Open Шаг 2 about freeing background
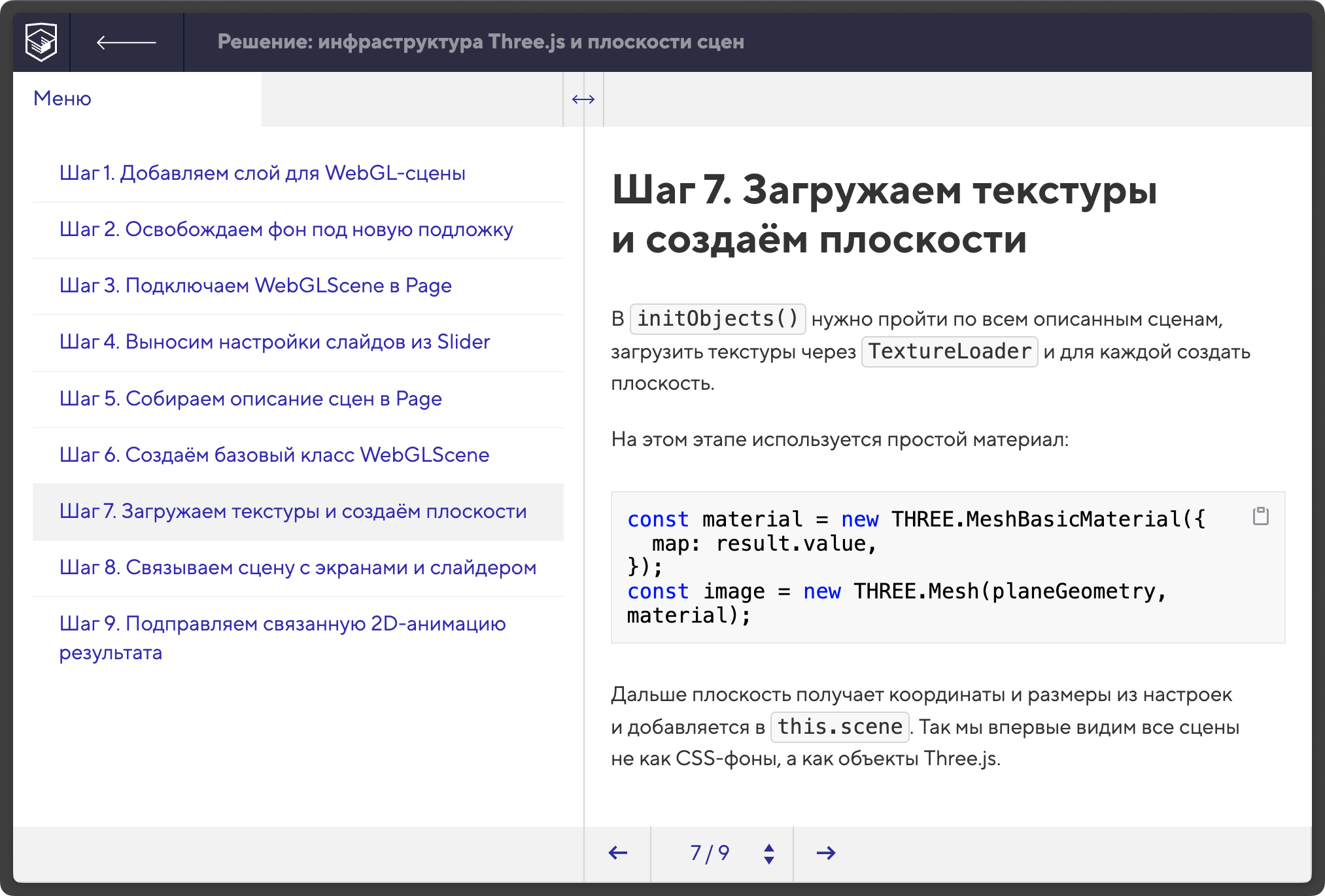Screen dimensions: 1325x896 click(286, 230)
